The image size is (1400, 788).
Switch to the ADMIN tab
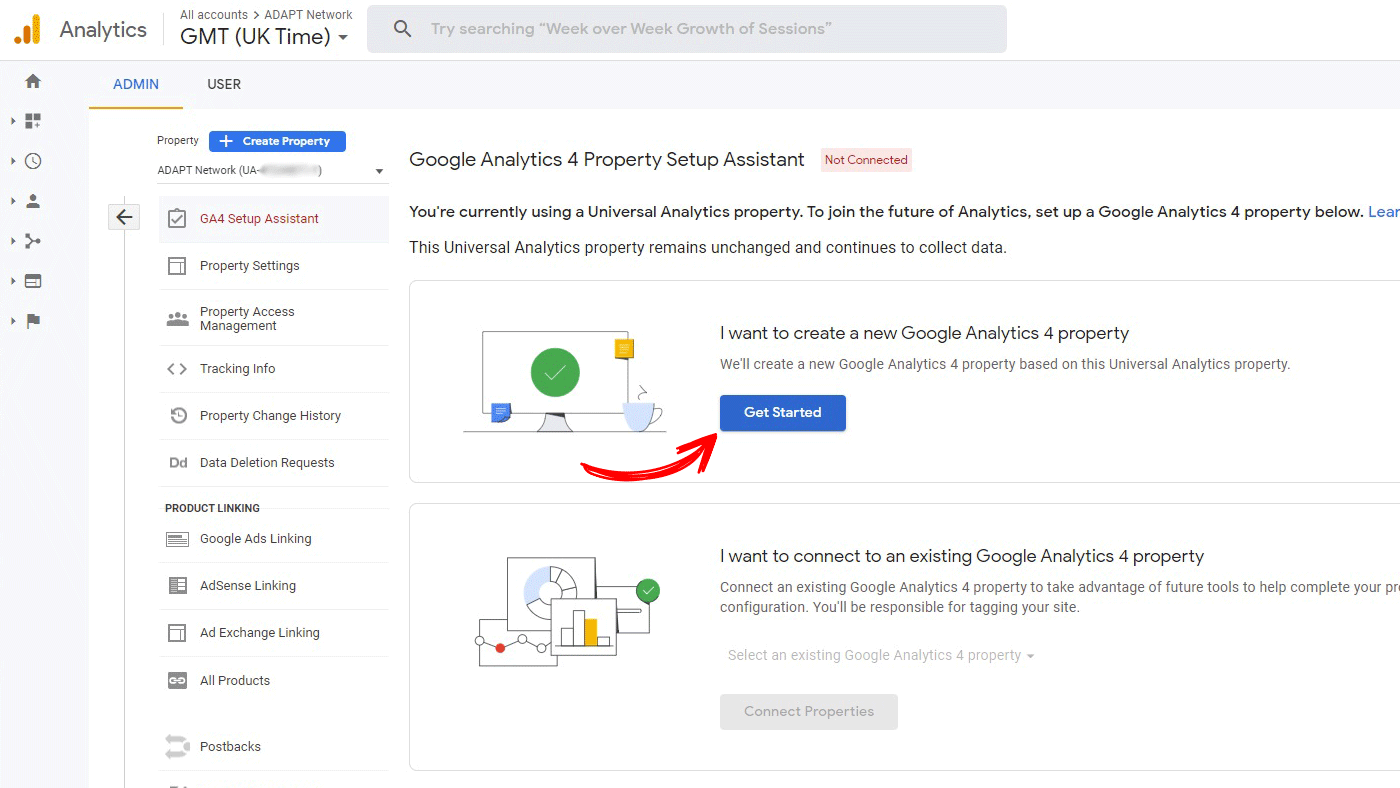tap(136, 84)
